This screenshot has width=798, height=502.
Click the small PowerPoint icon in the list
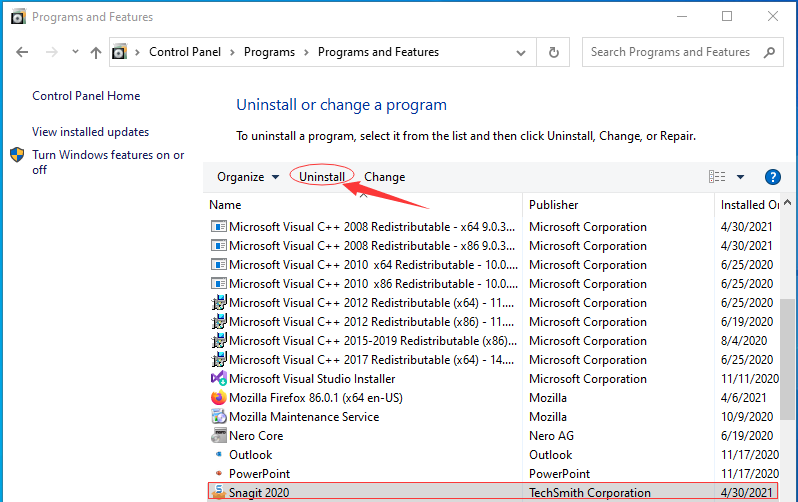pyautogui.click(x=219, y=473)
